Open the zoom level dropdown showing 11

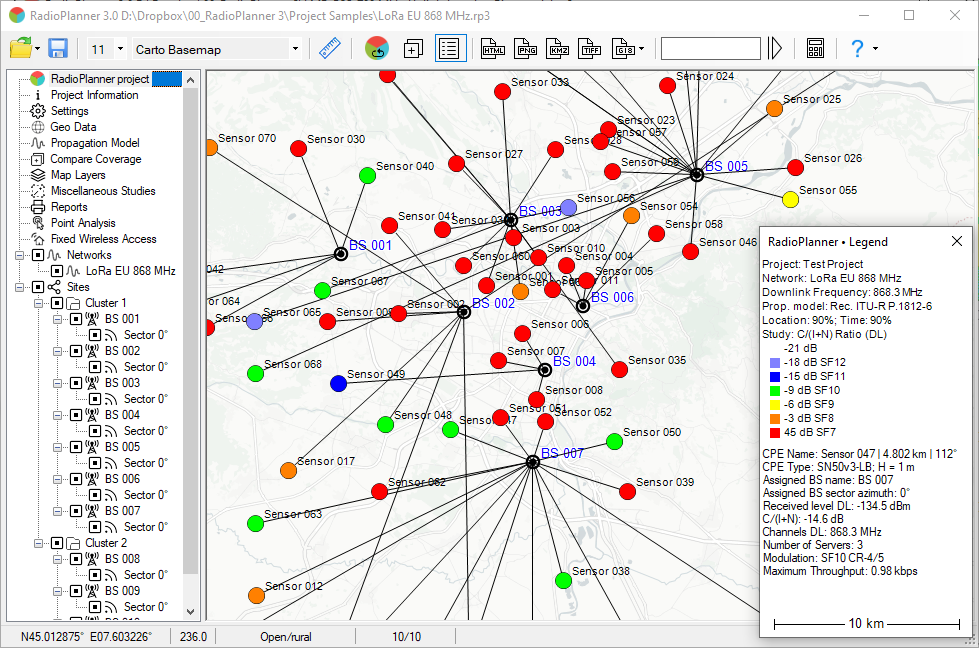click(119, 48)
